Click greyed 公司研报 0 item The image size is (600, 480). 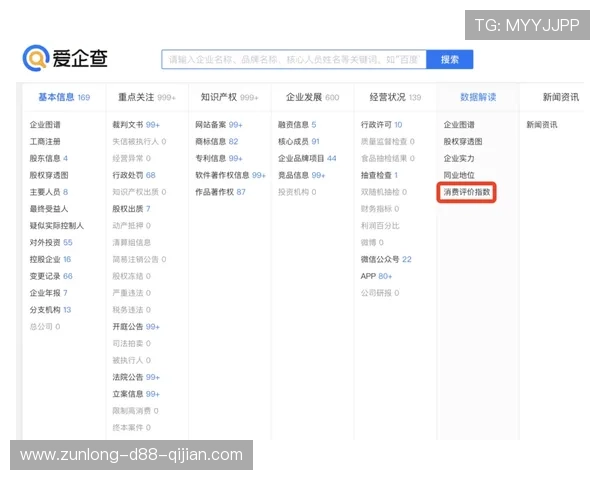(x=380, y=293)
